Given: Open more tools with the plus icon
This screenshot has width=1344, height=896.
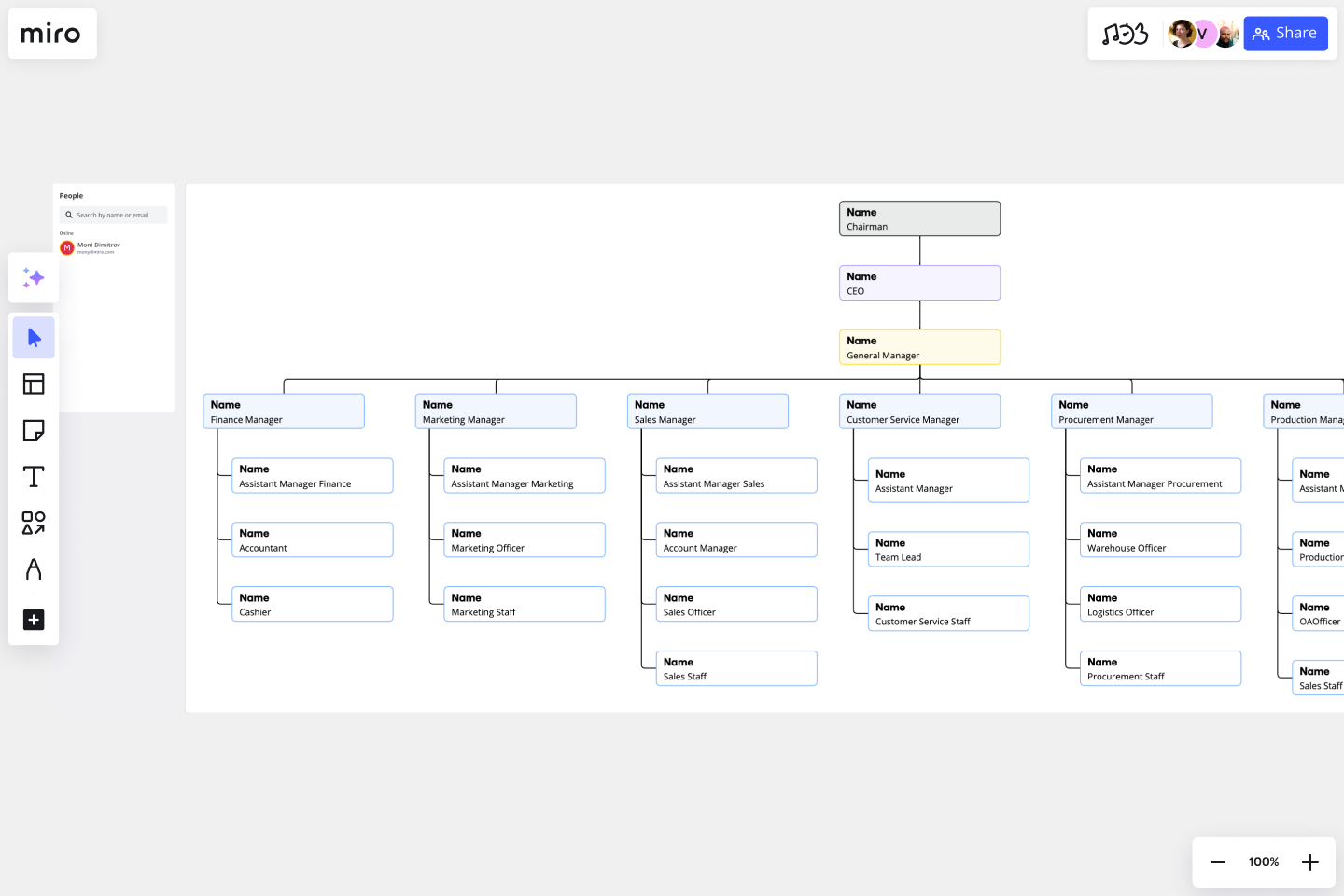Looking at the screenshot, I should 33,620.
